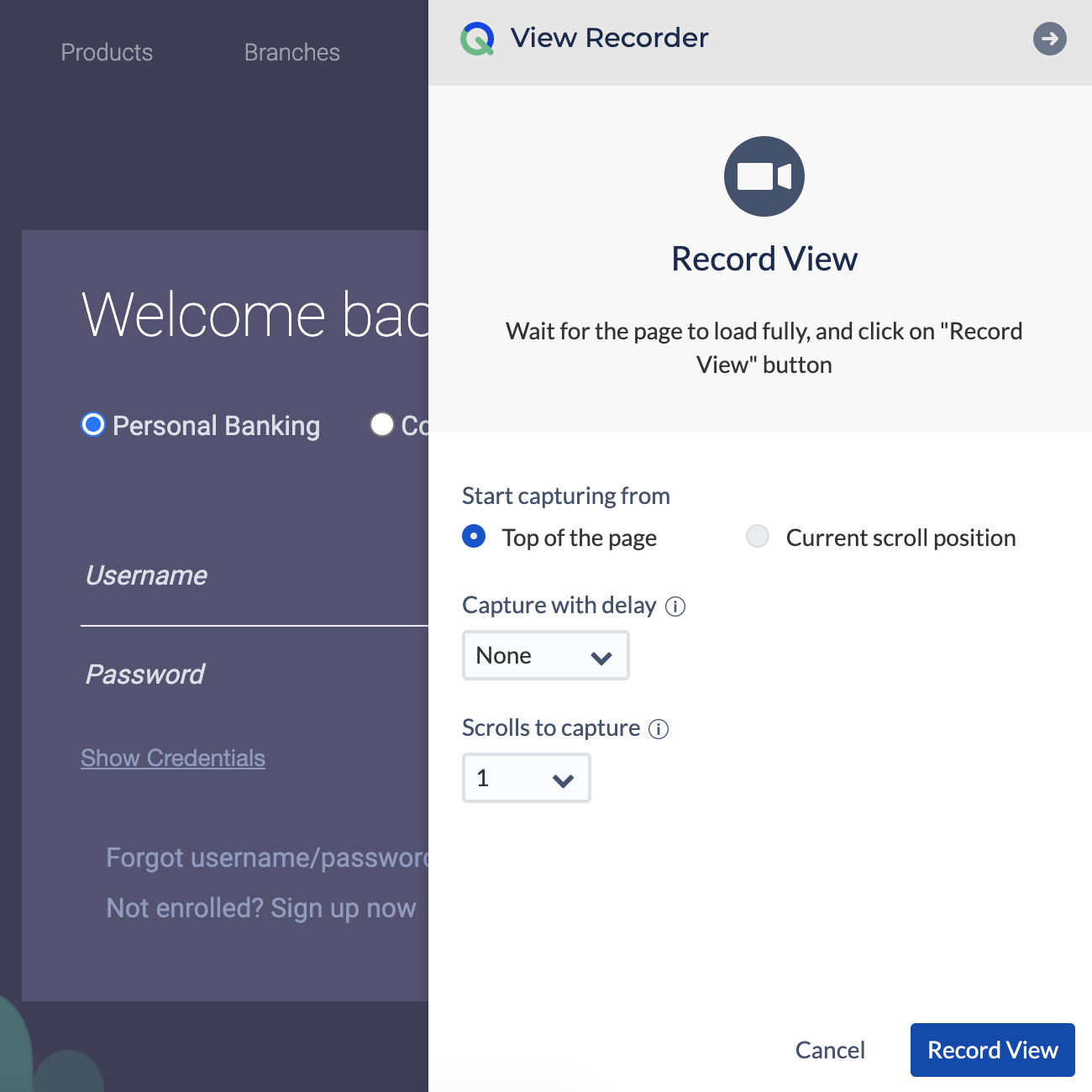Click the Cancel button
This screenshot has width=1092, height=1092.
pos(829,1050)
